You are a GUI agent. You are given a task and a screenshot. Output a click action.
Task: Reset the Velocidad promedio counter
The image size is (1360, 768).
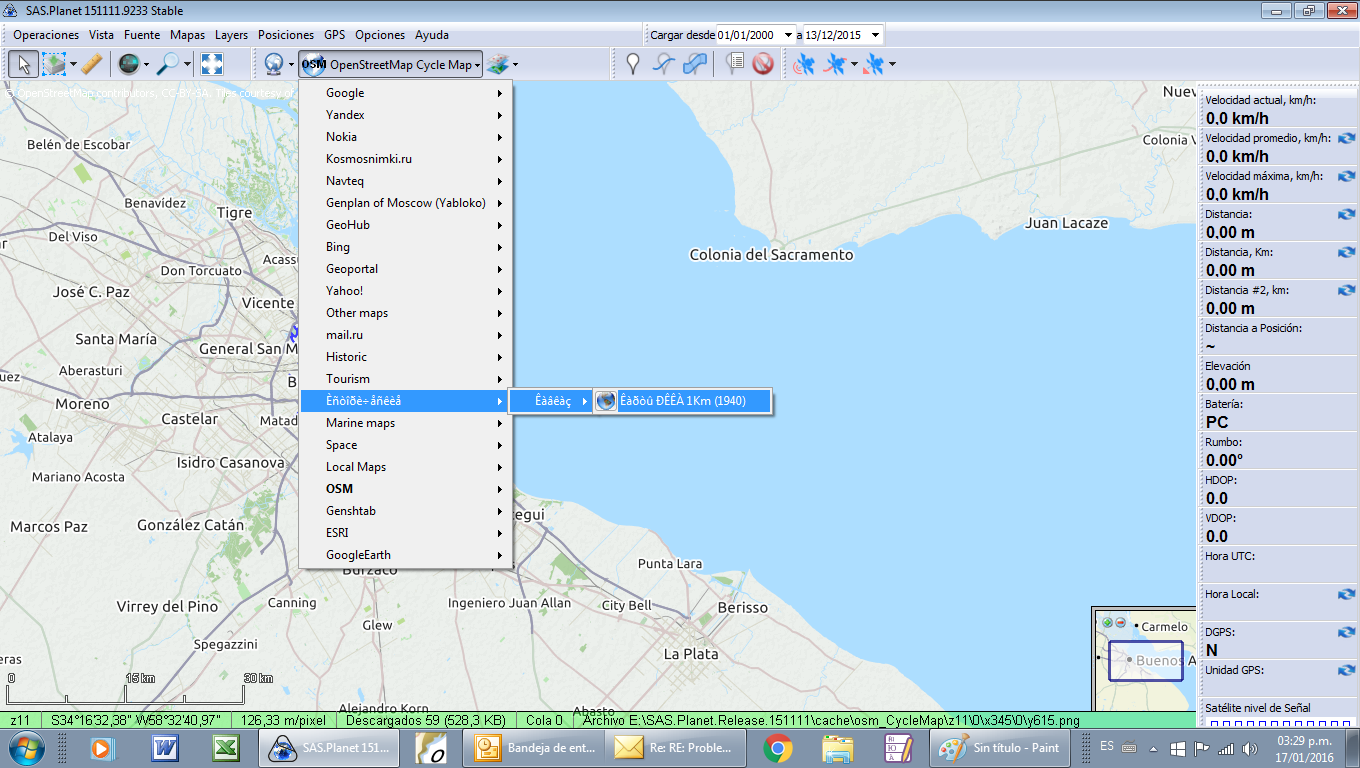pos(1346,139)
